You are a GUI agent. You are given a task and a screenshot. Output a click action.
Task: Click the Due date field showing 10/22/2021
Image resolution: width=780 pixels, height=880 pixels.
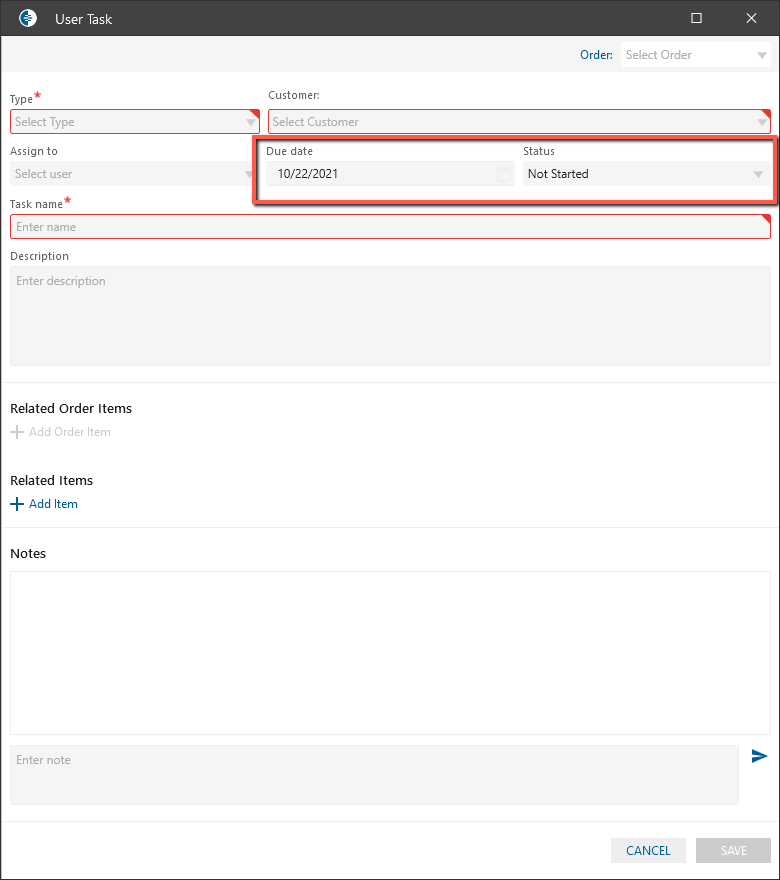(380, 174)
